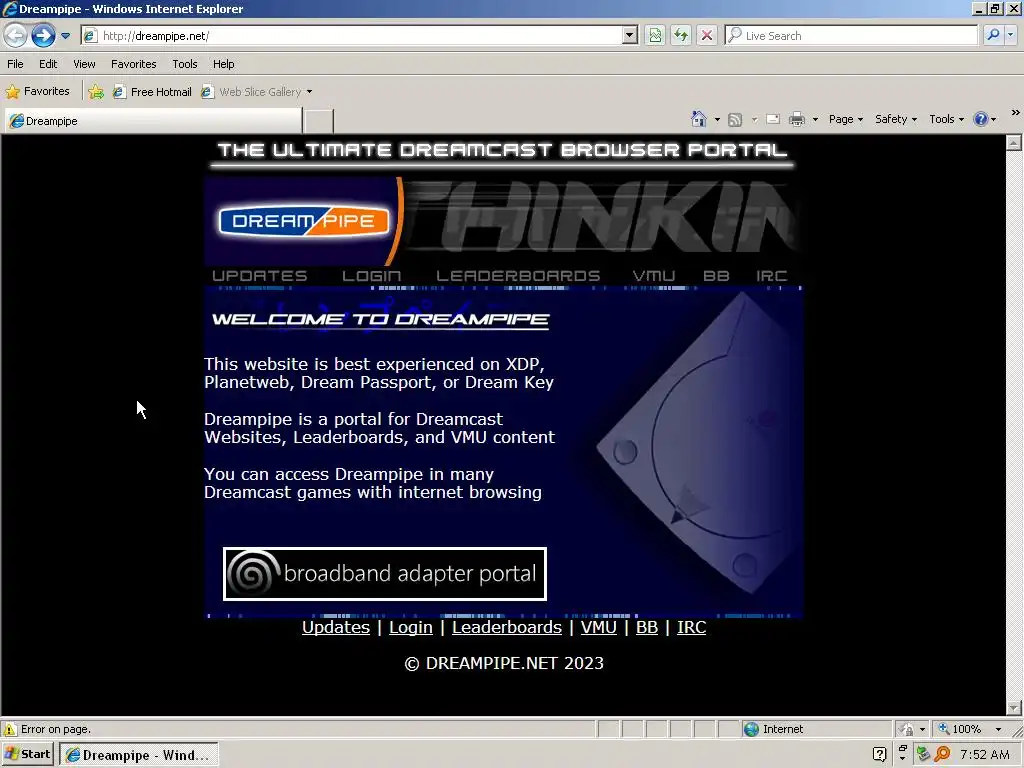Click the Search magnifier button
Image resolution: width=1024 pixels, height=768 pixels.
pyautogui.click(x=993, y=36)
